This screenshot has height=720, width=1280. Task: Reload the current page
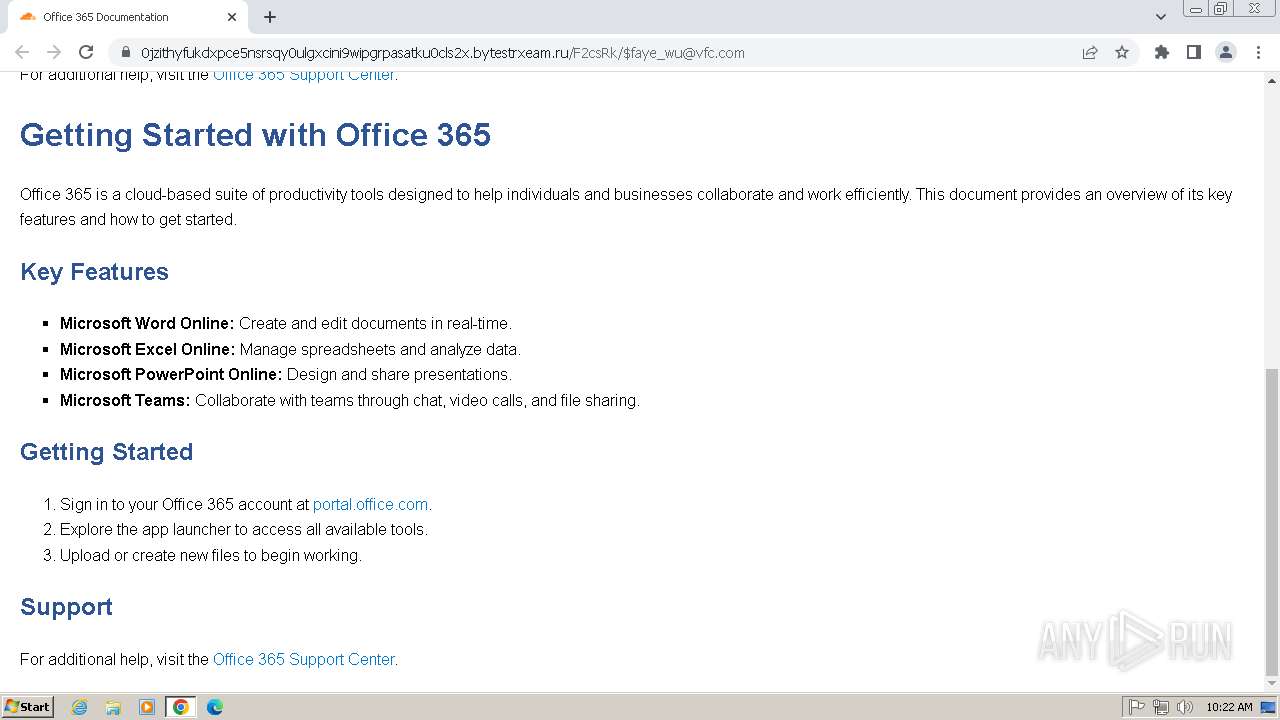[86, 52]
